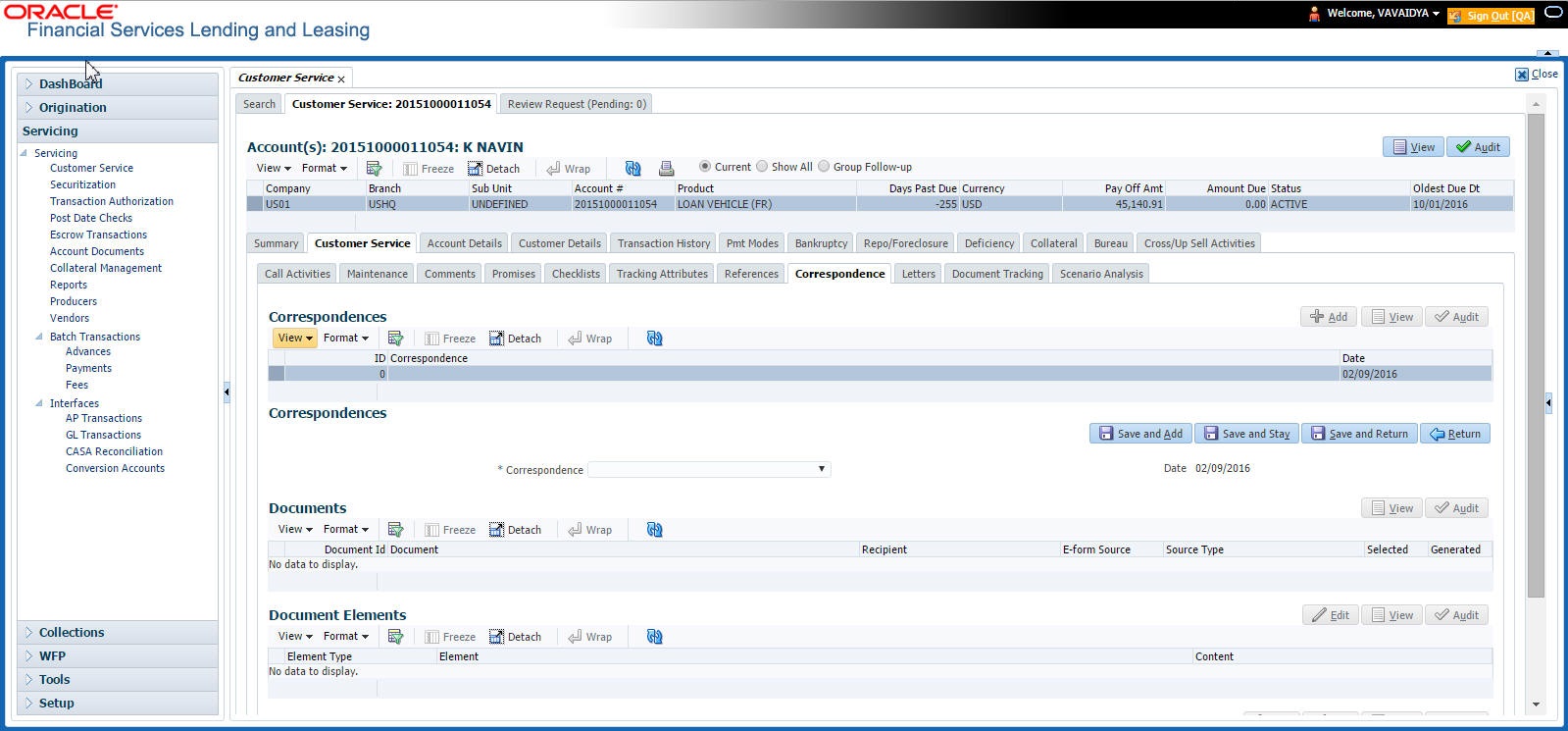Collapse the left navigation pane with the splitter arrow
The width and height of the screenshot is (1568, 731).
coord(227,392)
